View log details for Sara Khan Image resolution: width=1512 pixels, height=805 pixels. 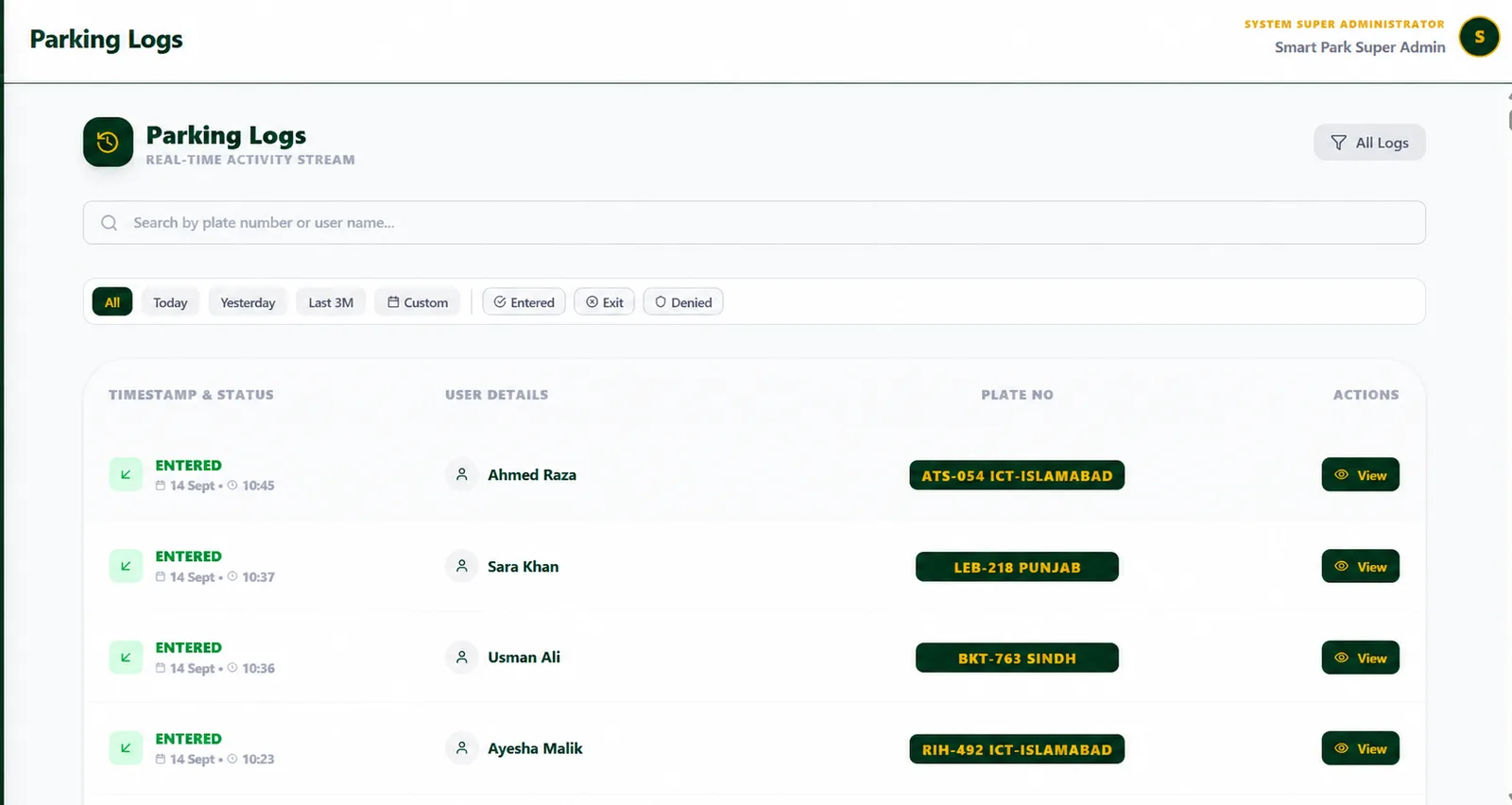(x=1361, y=567)
